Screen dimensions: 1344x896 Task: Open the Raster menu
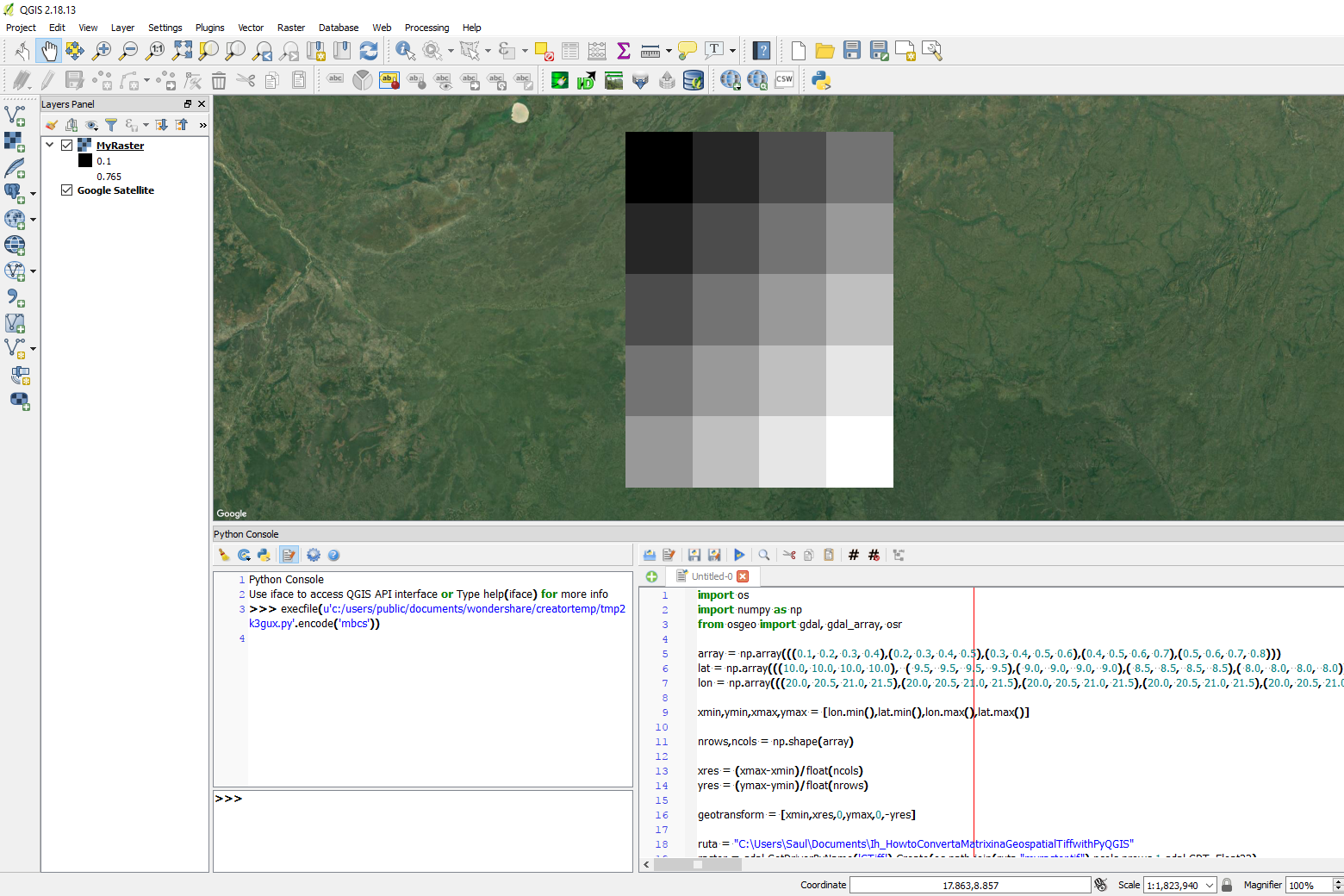click(x=291, y=27)
